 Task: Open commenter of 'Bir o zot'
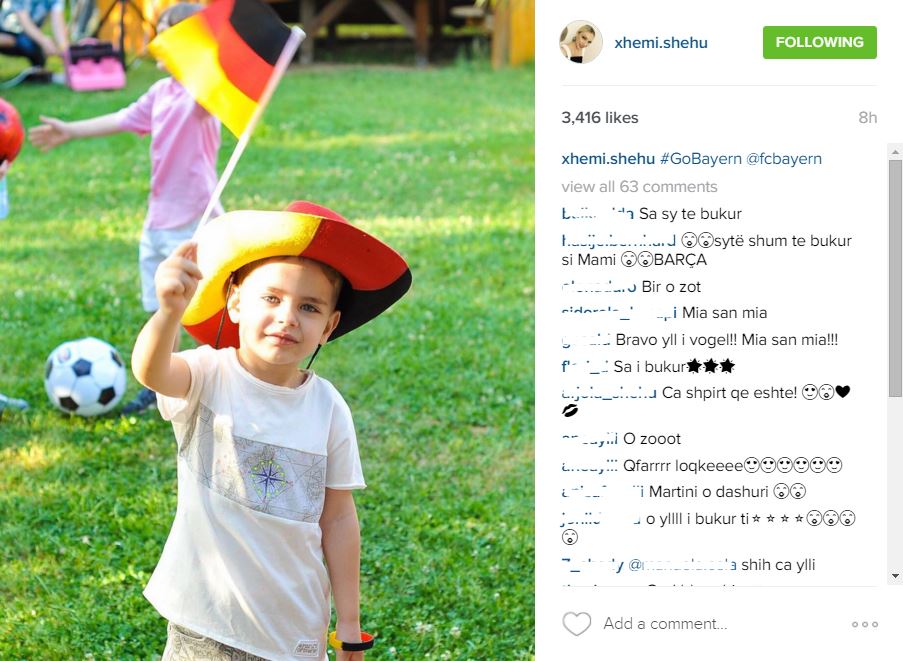pyautogui.click(x=599, y=286)
